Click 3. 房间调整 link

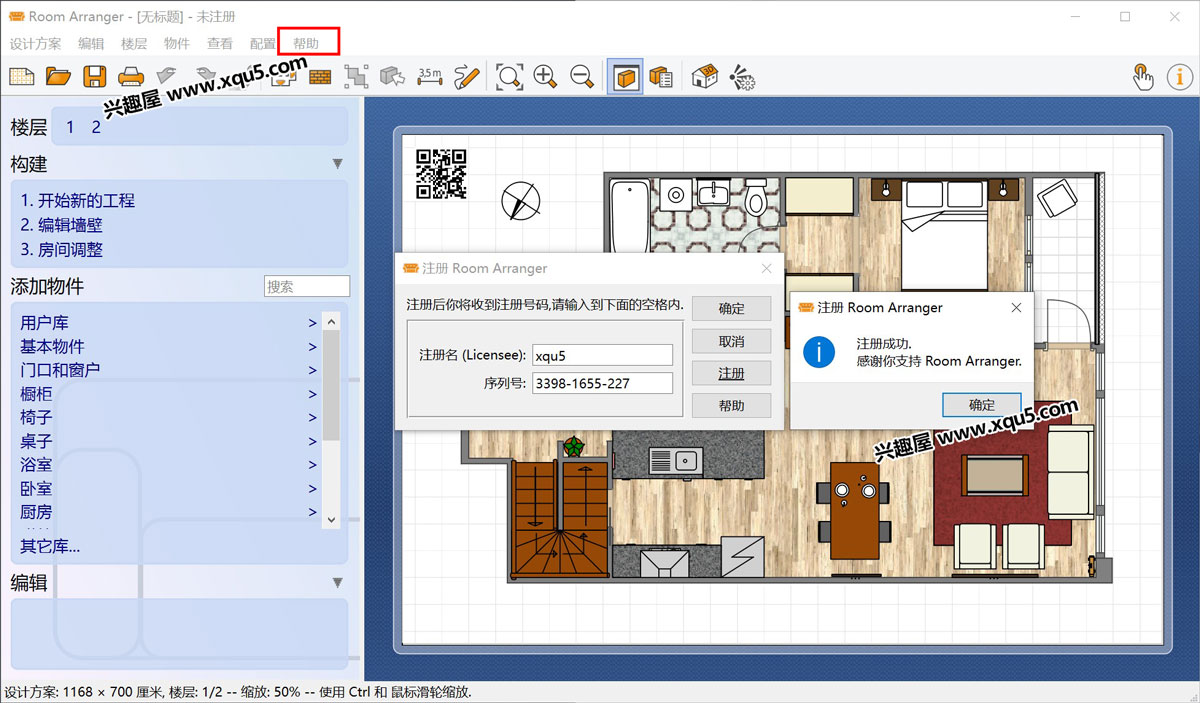[62, 250]
